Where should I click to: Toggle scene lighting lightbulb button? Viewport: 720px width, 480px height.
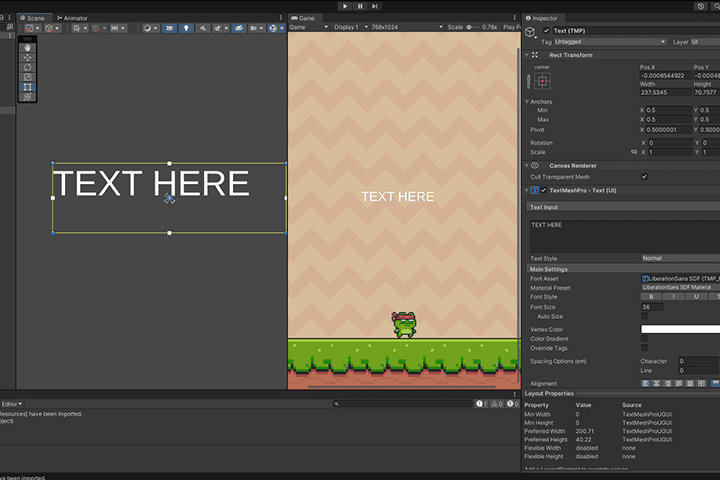[186, 28]
